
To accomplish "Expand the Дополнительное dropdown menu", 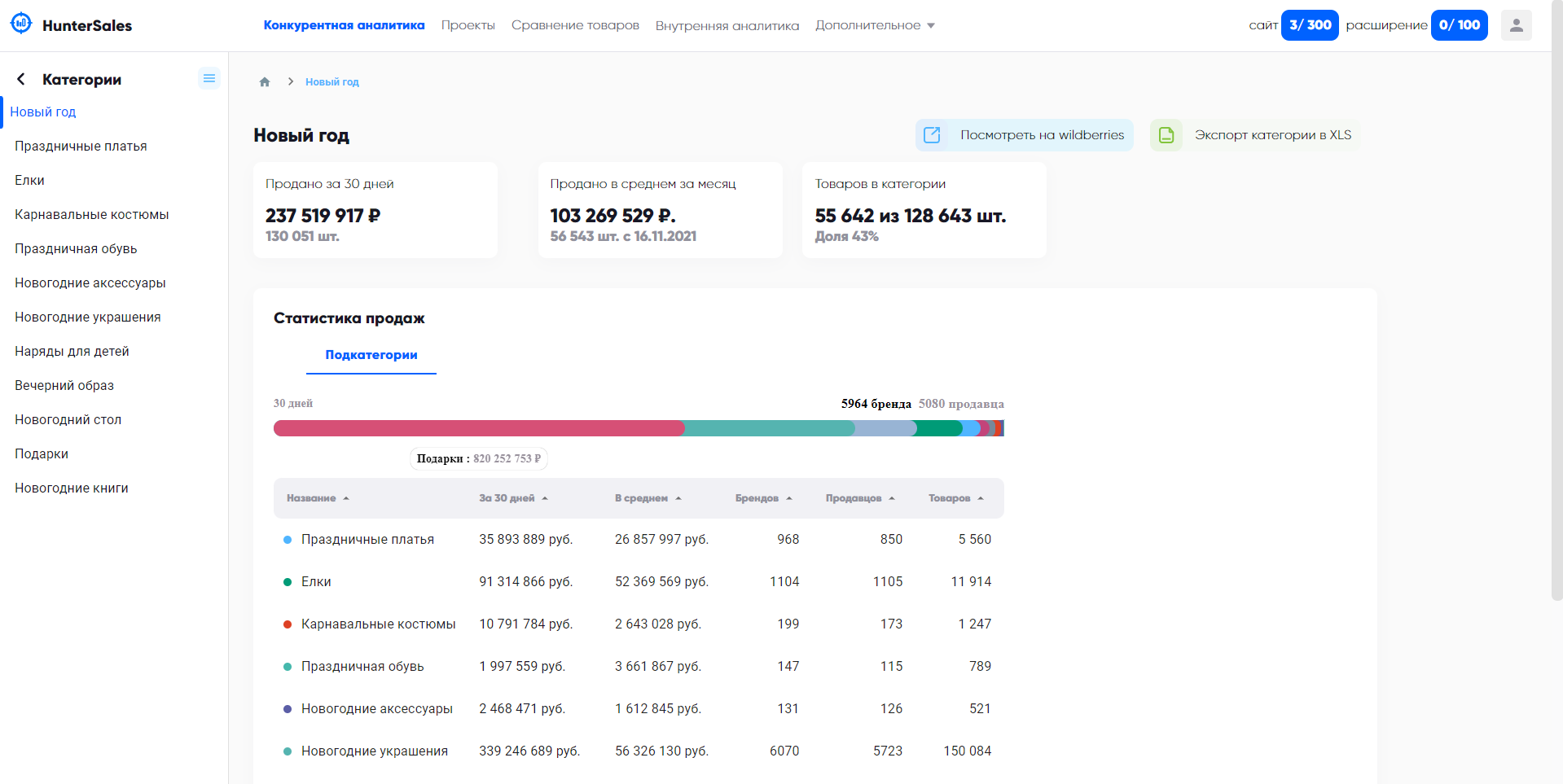I will 875,25.
